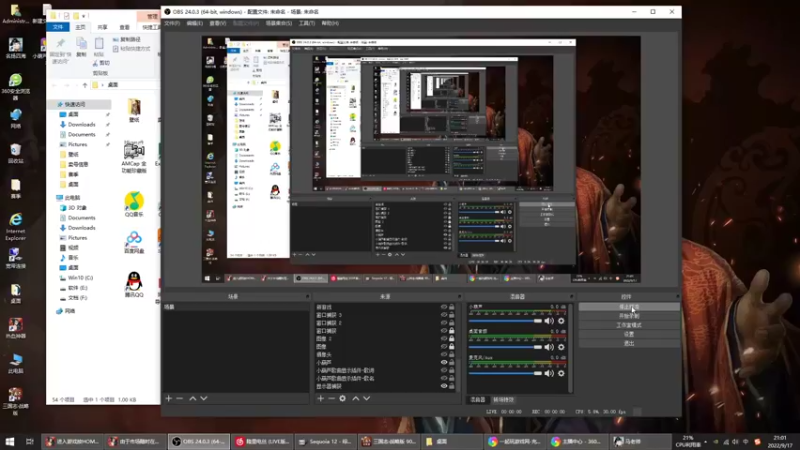
Task: Open source properties gear in Sources panel
Action: (x=343, y=398)
